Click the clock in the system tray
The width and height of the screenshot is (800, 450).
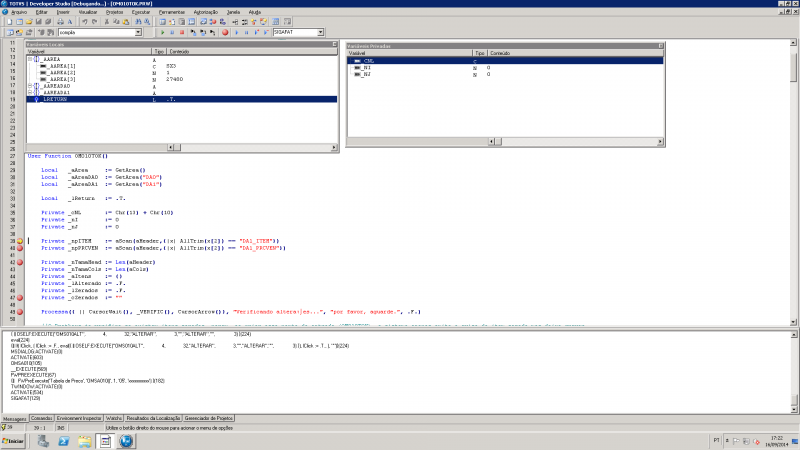pyautogui.click(x=777, y=441)
